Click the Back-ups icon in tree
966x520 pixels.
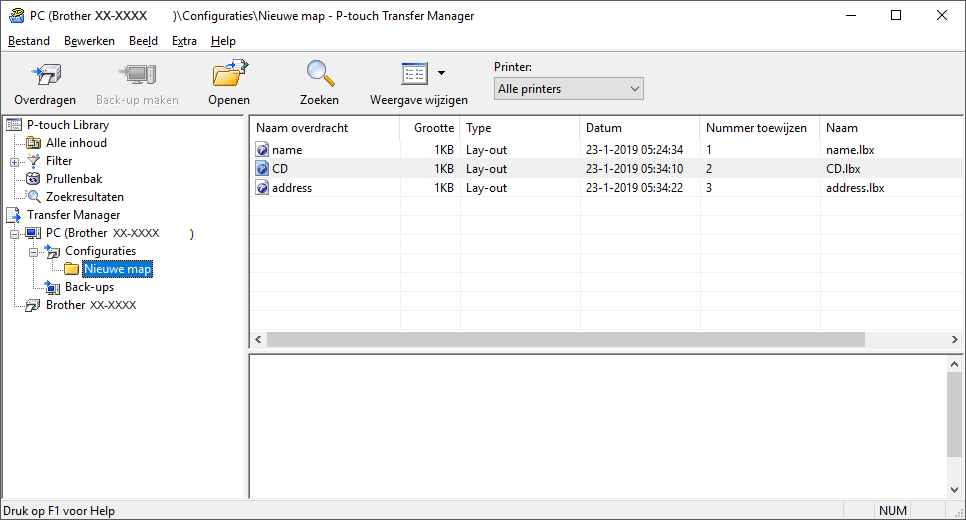(x=52, y=287)
